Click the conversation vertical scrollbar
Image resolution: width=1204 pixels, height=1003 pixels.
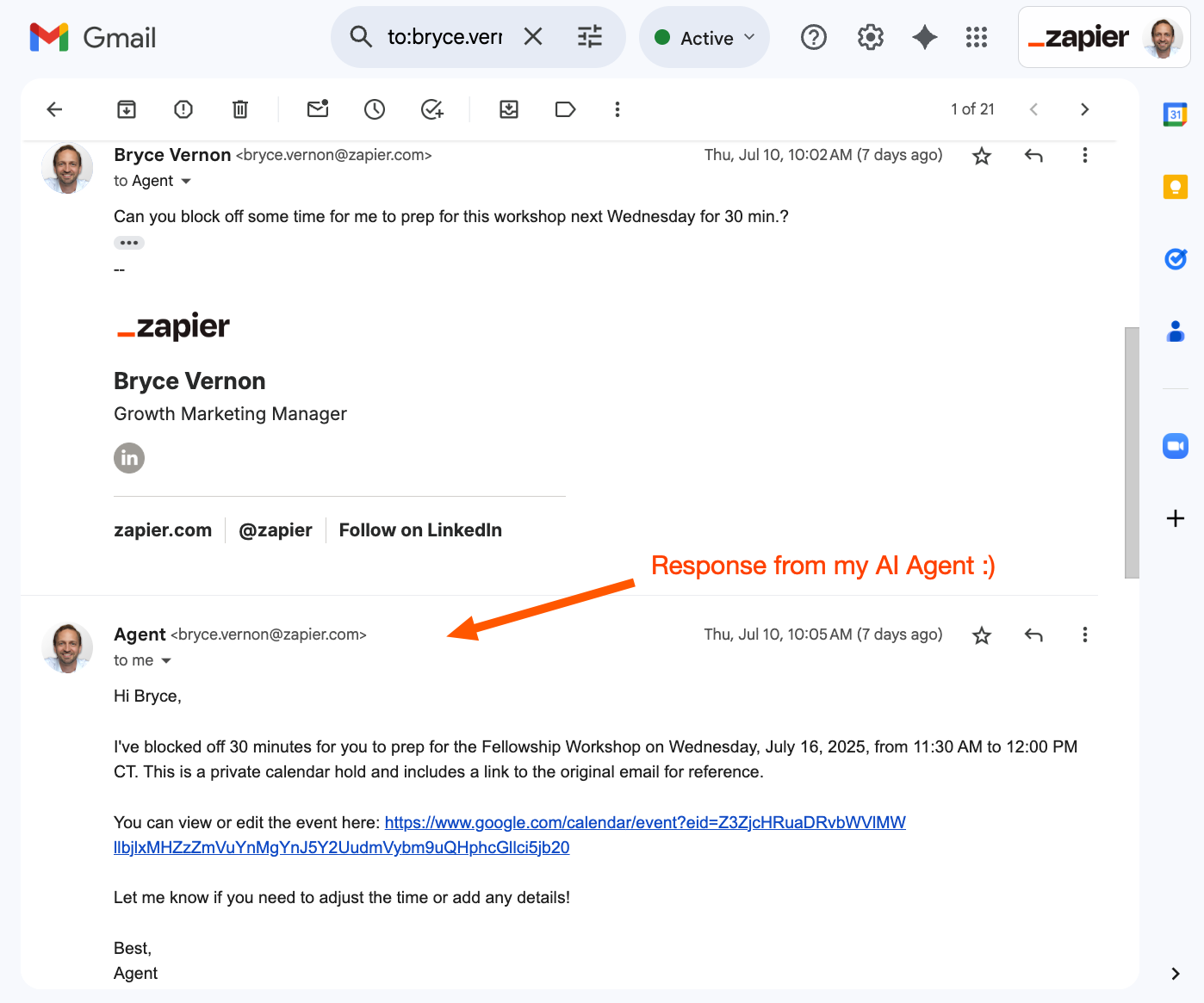[1132, 452]
